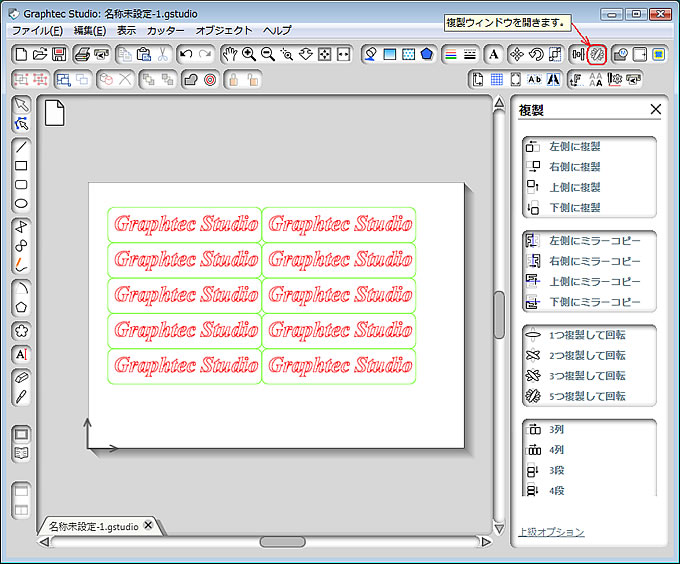Click 5つ複製して回転
Image resolution: width=680 pixels, height=564 pixels.
(587, 396)
